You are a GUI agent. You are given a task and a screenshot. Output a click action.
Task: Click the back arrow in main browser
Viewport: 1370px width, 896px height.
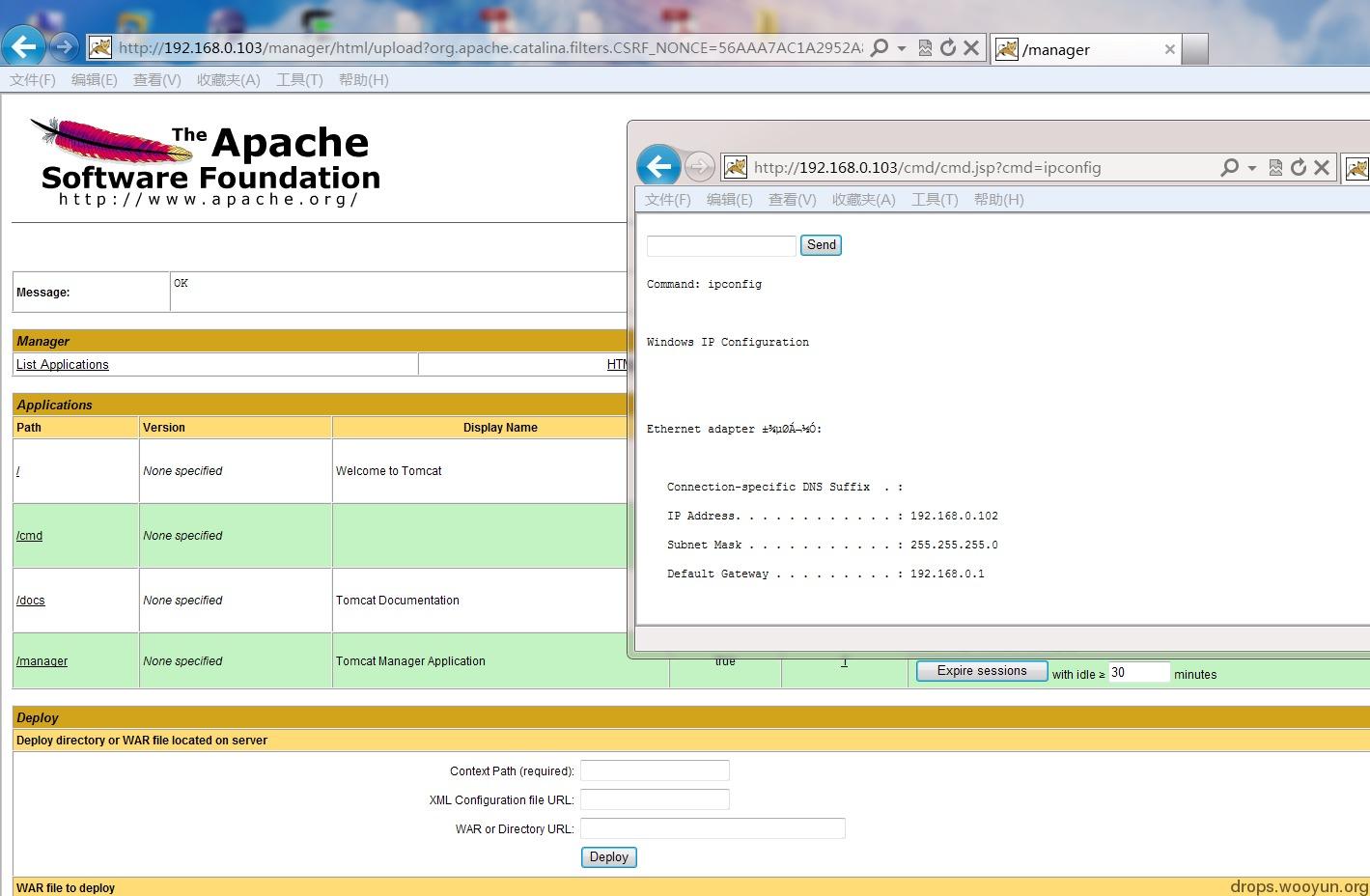(23, 46)
